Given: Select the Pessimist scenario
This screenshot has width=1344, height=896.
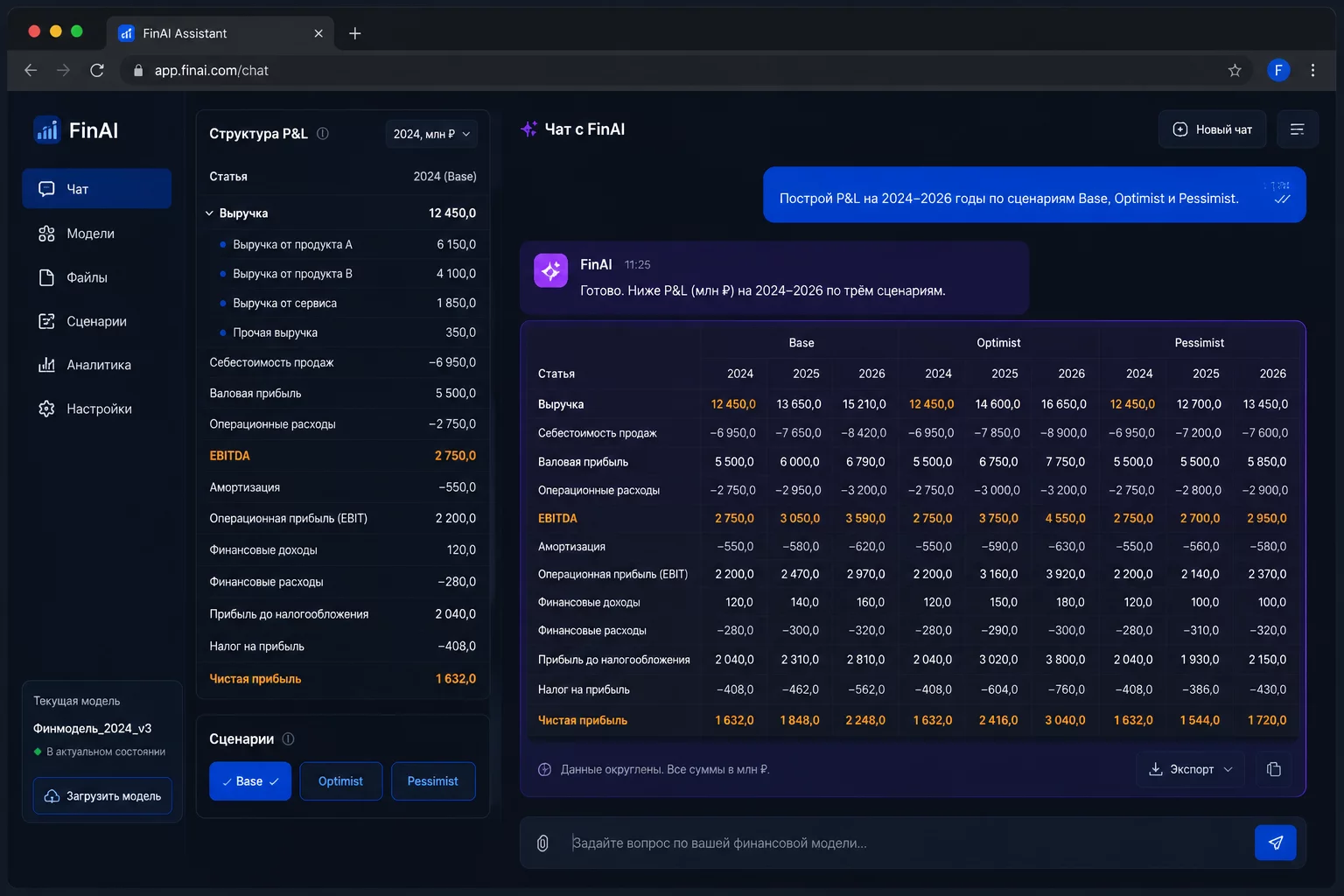Looking at the screenshot, I should point(433,781).
